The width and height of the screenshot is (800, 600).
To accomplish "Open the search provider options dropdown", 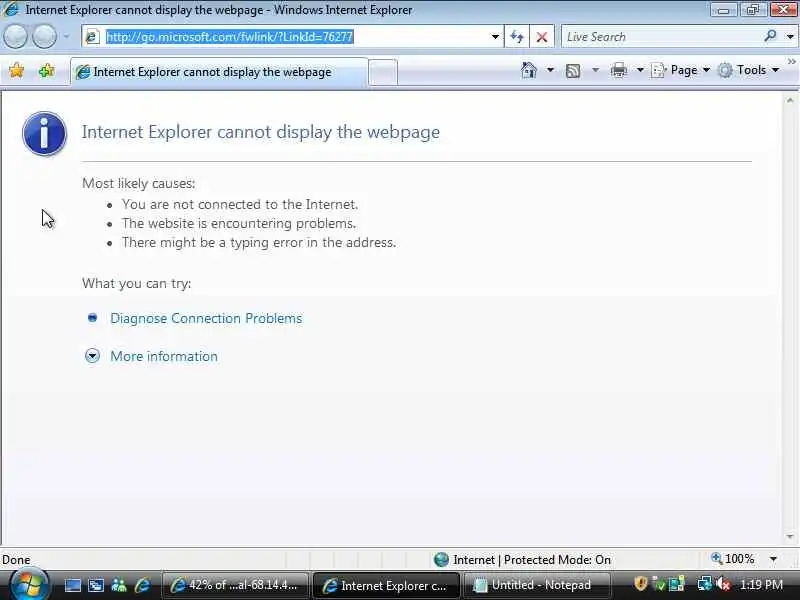I will point(790,37).
